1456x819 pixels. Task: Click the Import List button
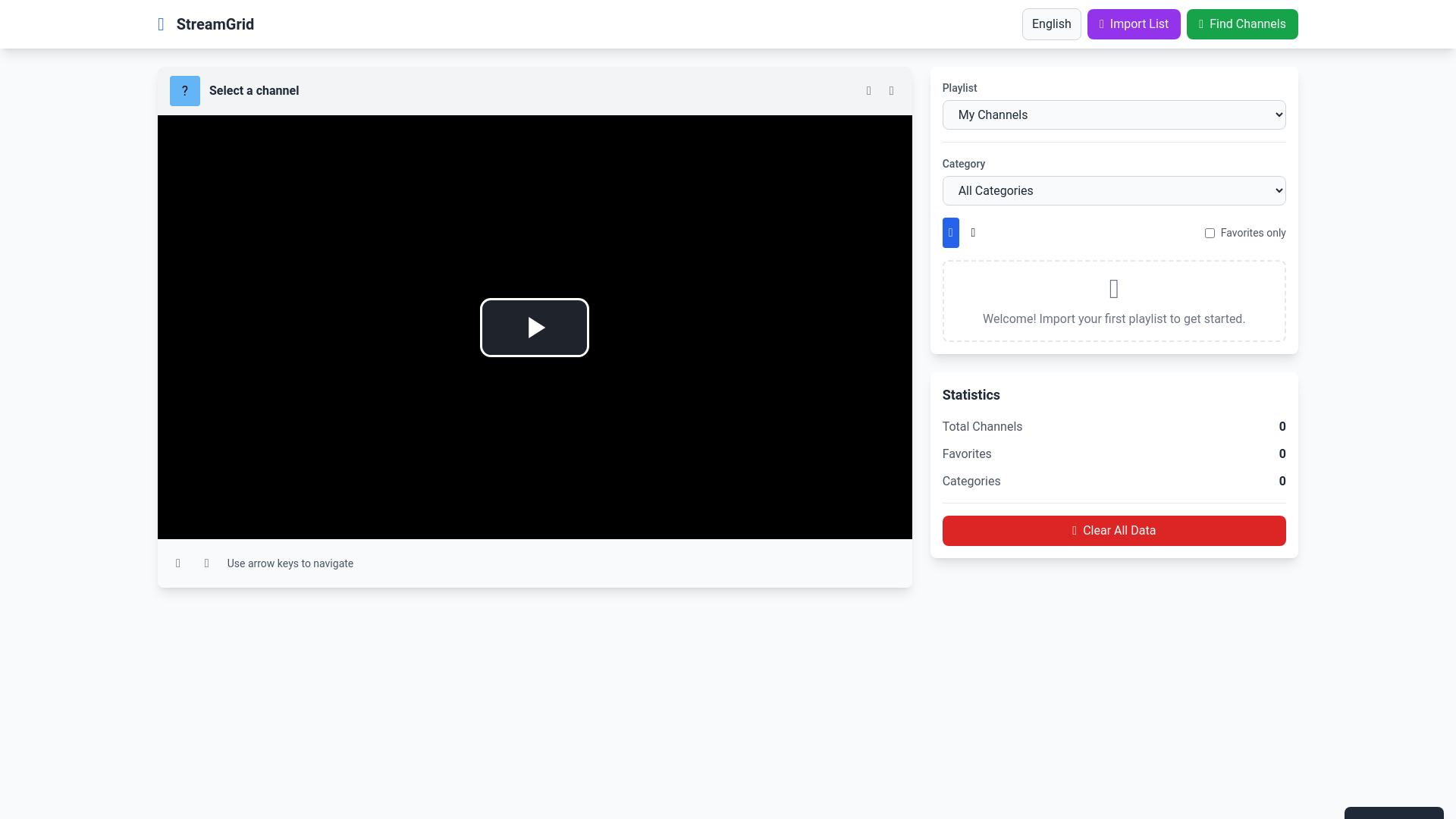click(1134, 24)
